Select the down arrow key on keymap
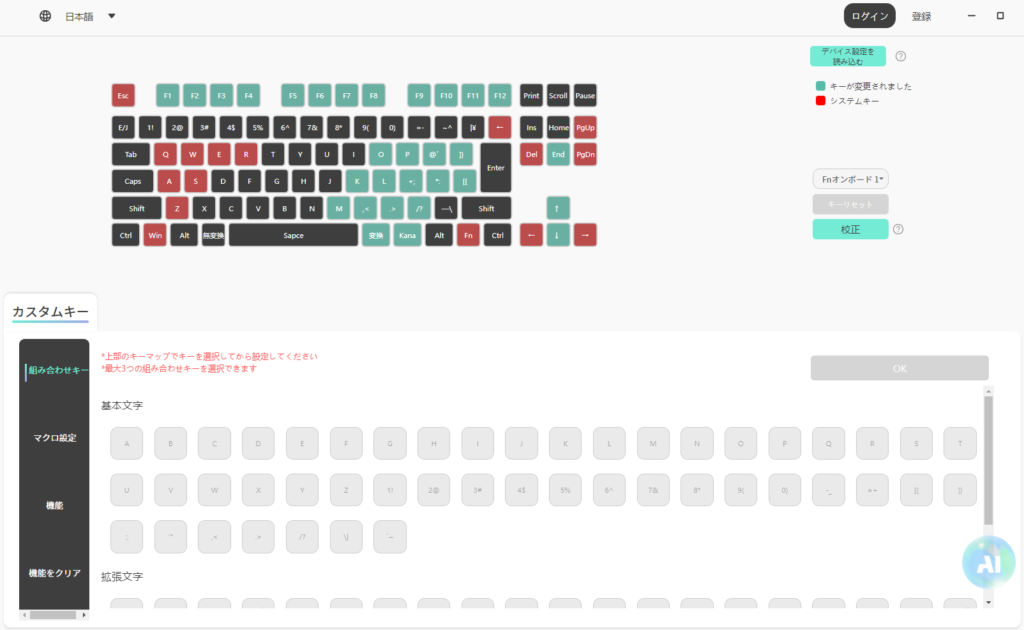Image resolution: width=1024 pixels, height=630 pixels. (558, 235)
